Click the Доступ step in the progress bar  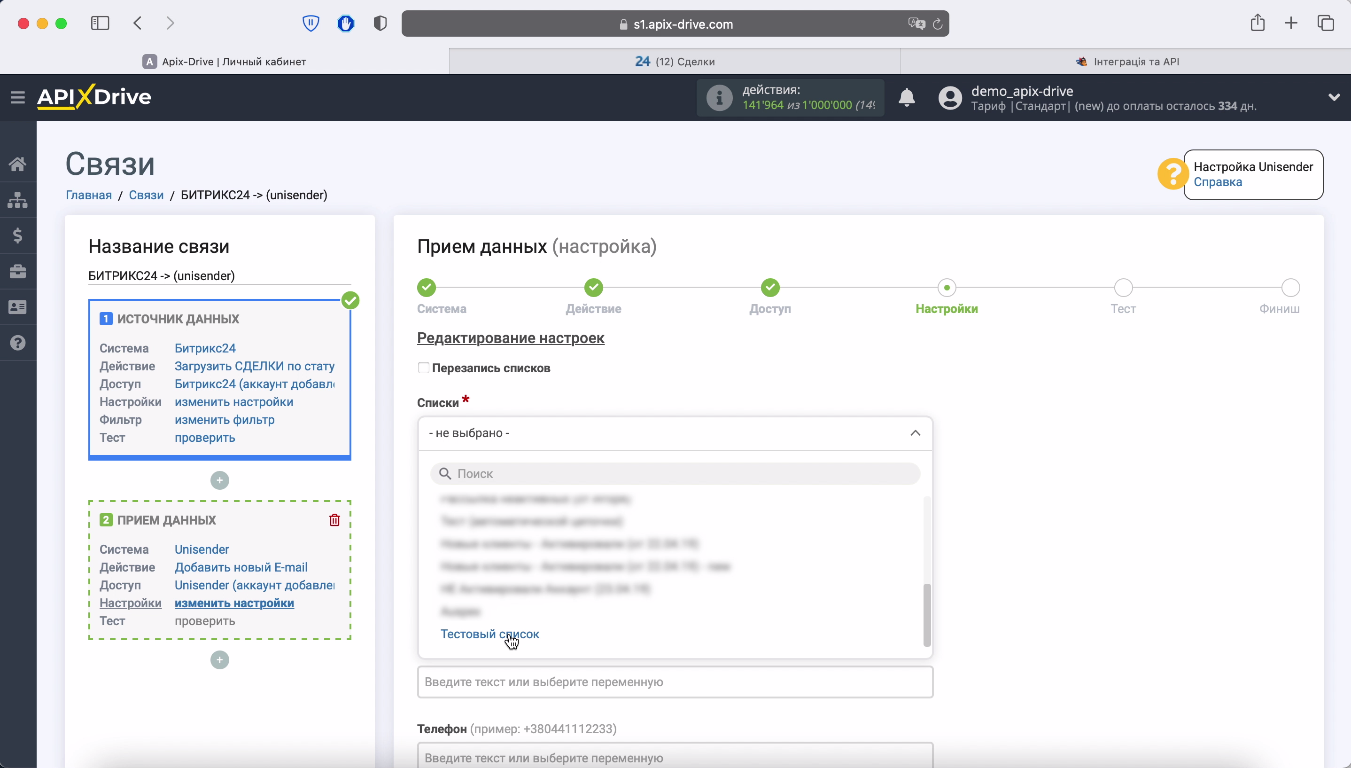770,288
